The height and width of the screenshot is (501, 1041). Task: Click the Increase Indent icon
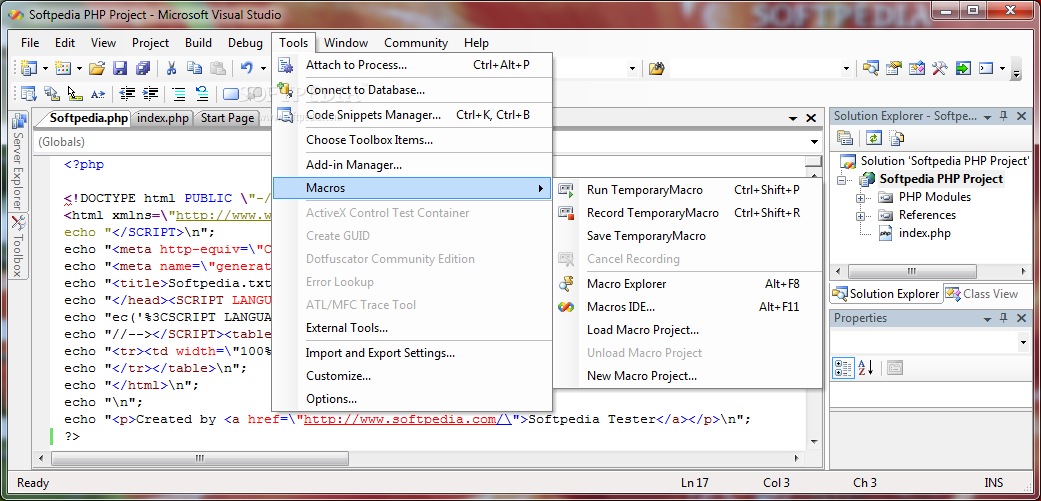click(151, 94)
